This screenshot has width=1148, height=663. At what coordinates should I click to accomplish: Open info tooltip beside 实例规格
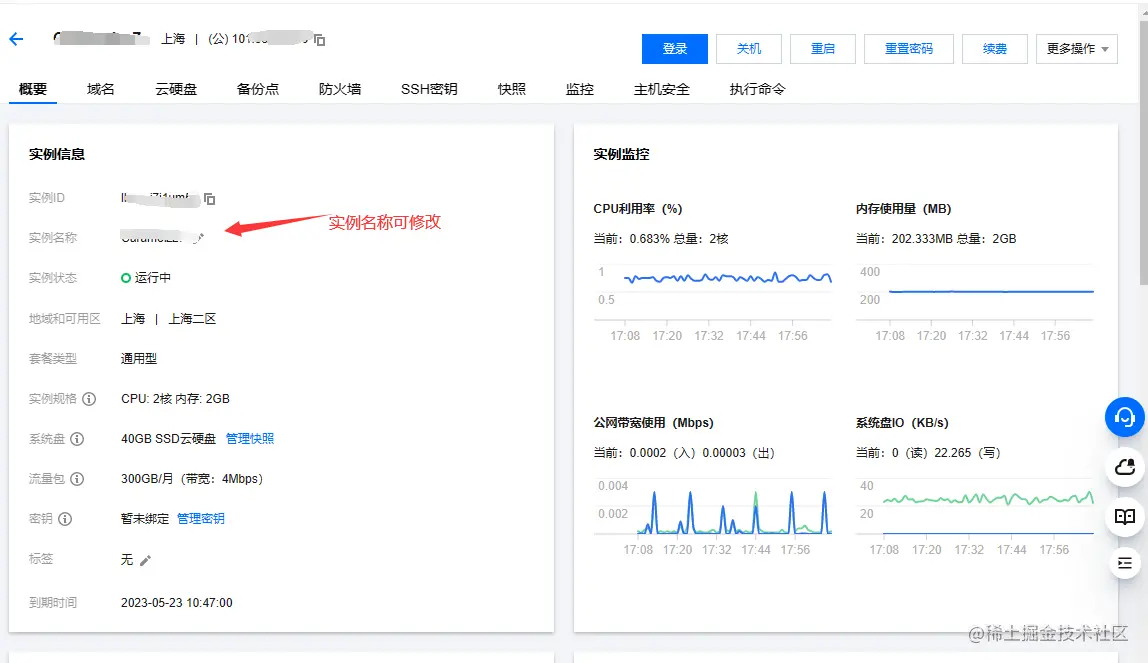[89, 399]
